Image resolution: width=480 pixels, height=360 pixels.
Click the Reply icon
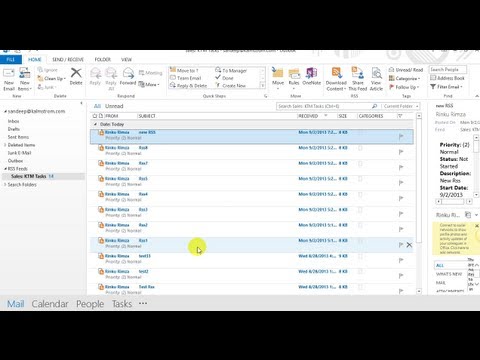[x=95, y=73]
